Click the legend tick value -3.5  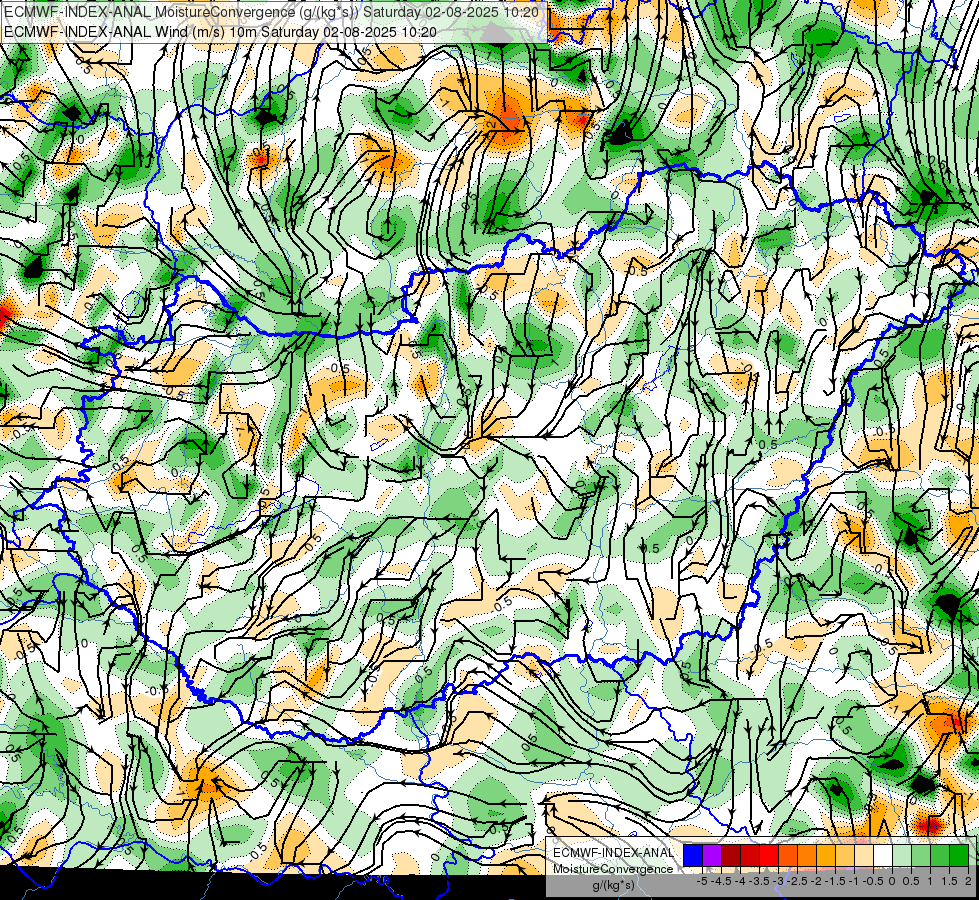click(x=759, y=881)
